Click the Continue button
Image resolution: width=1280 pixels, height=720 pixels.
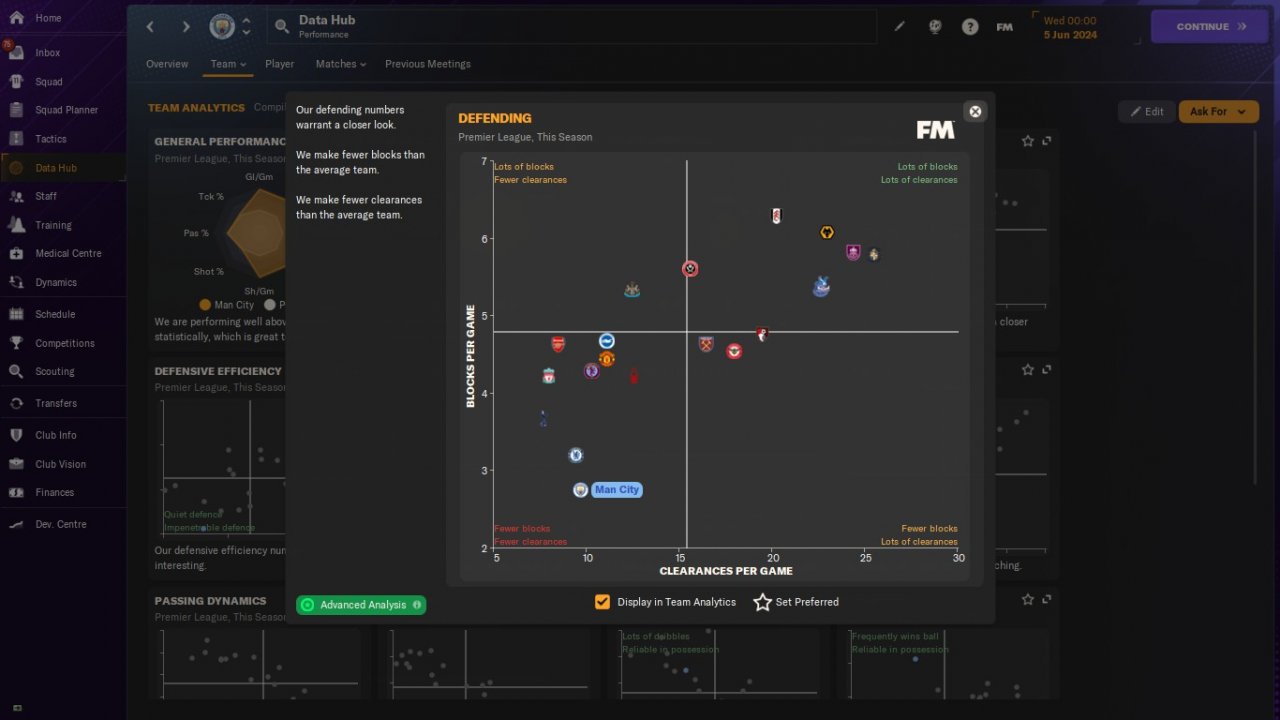click(1211, 27)
